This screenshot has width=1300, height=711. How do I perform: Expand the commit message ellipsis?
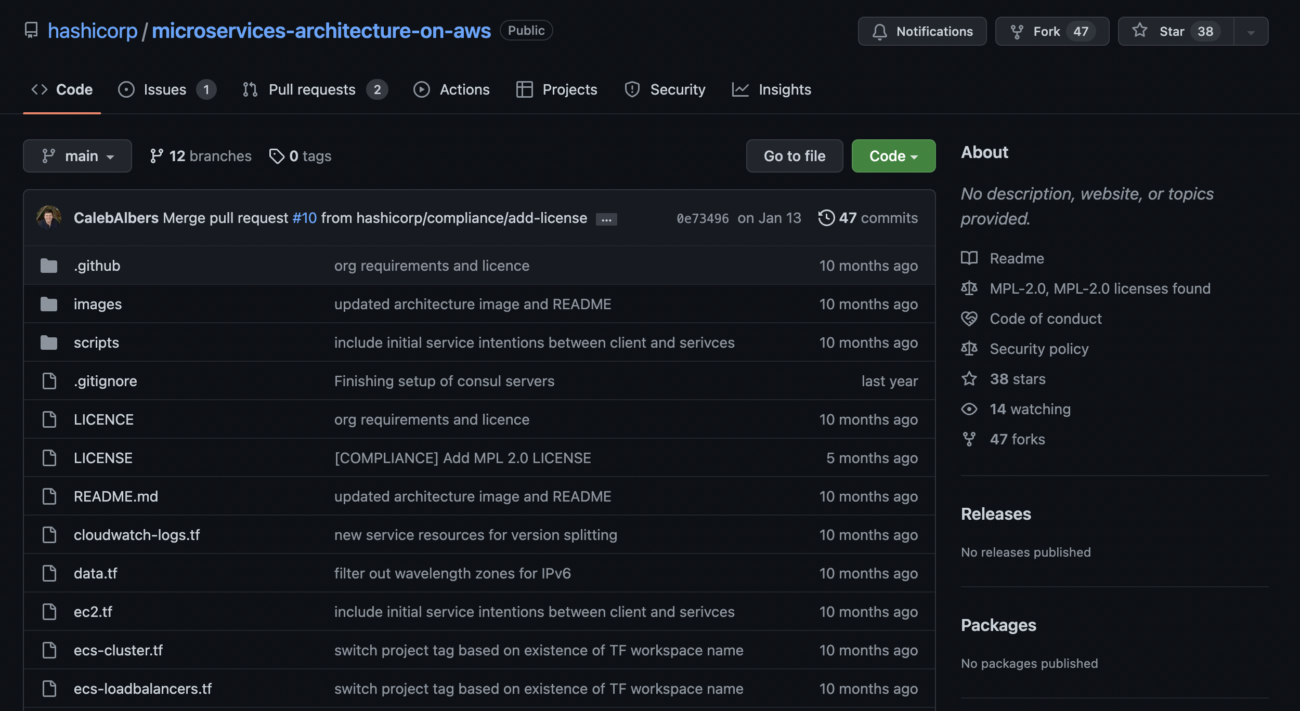pyautogui.click(x=606, y=218)
